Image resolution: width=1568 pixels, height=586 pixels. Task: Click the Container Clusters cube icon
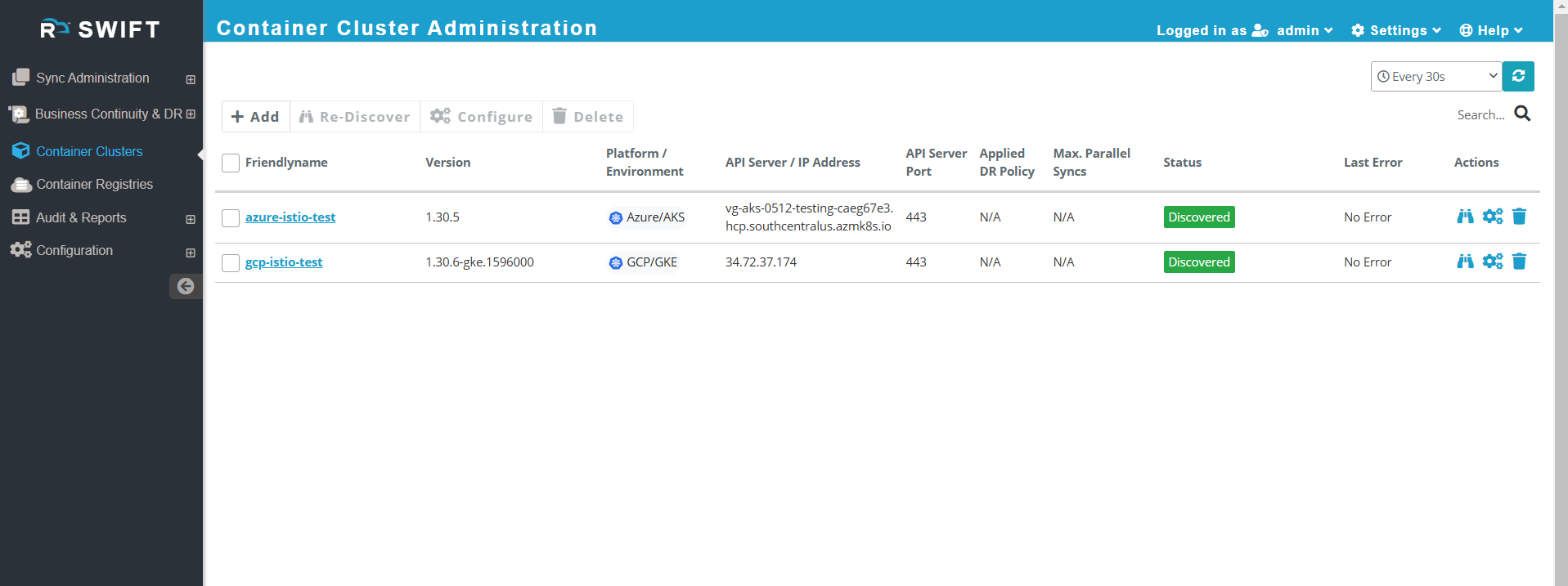(21, 151)
